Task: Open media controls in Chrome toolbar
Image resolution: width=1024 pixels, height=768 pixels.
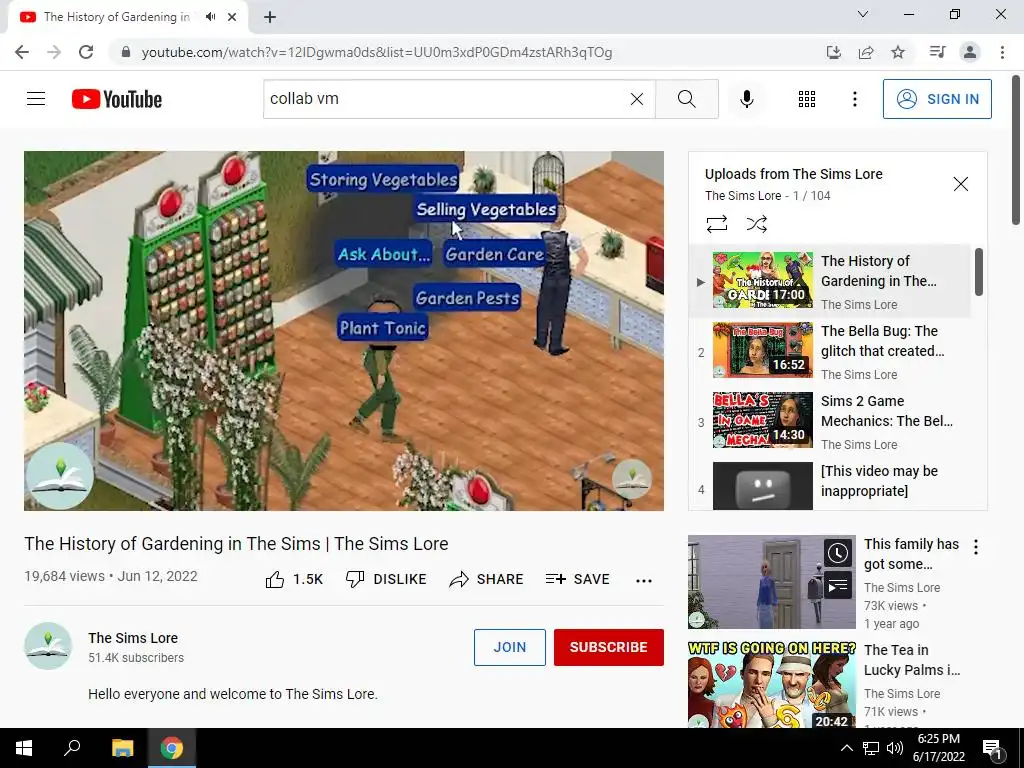Action: 937,52
